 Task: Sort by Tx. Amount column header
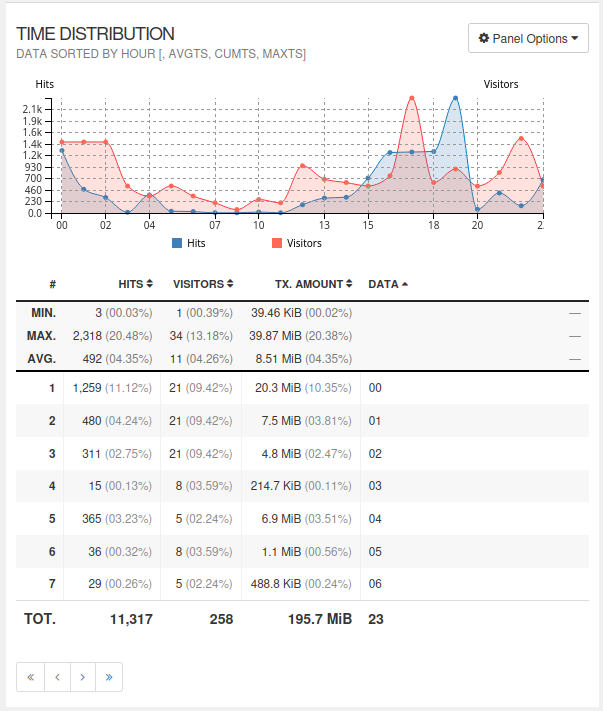click(300, 284)
